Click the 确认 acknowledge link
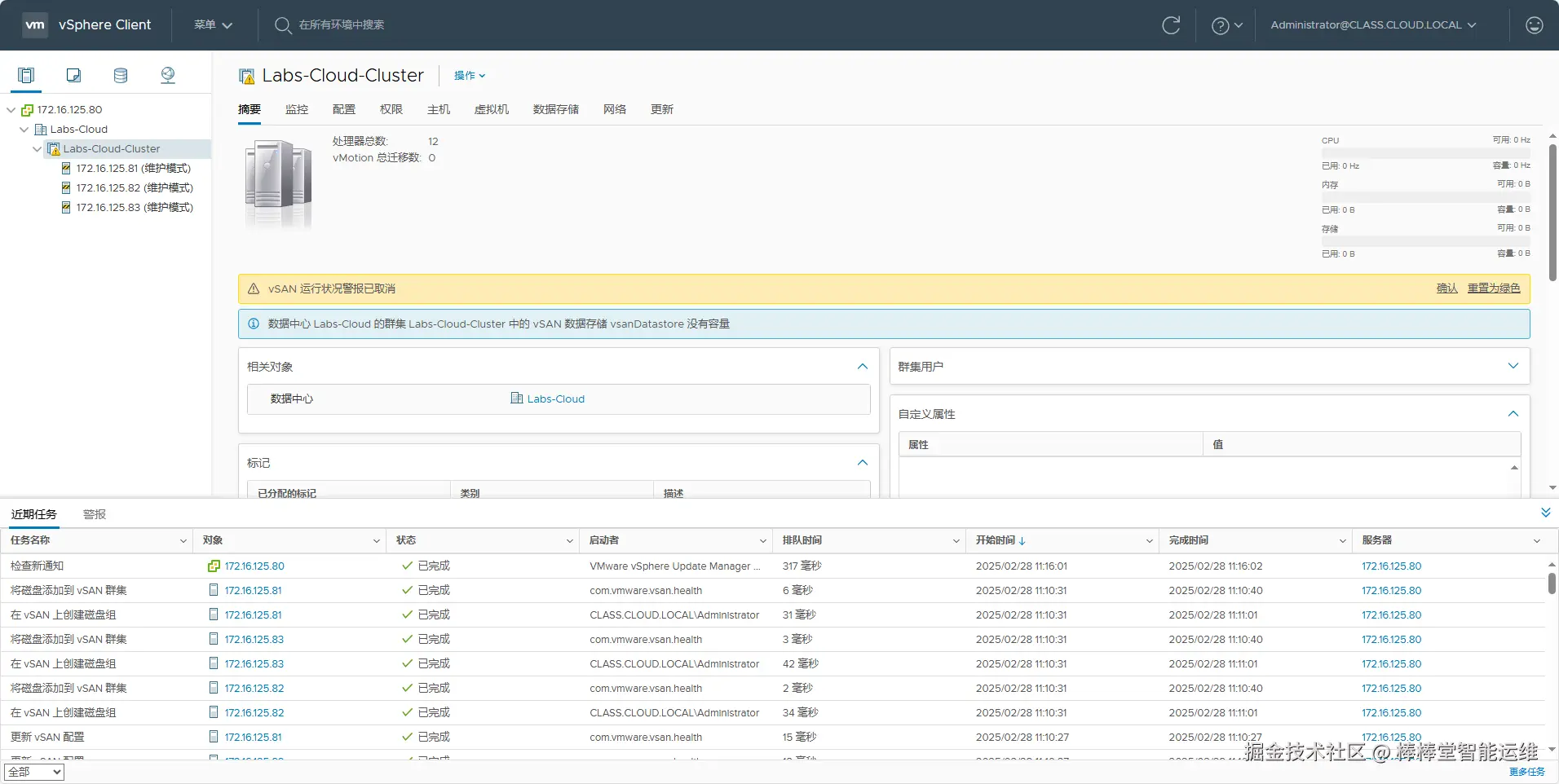The height and width of the screenshot is (784, 1559). tap(1447, 288)
